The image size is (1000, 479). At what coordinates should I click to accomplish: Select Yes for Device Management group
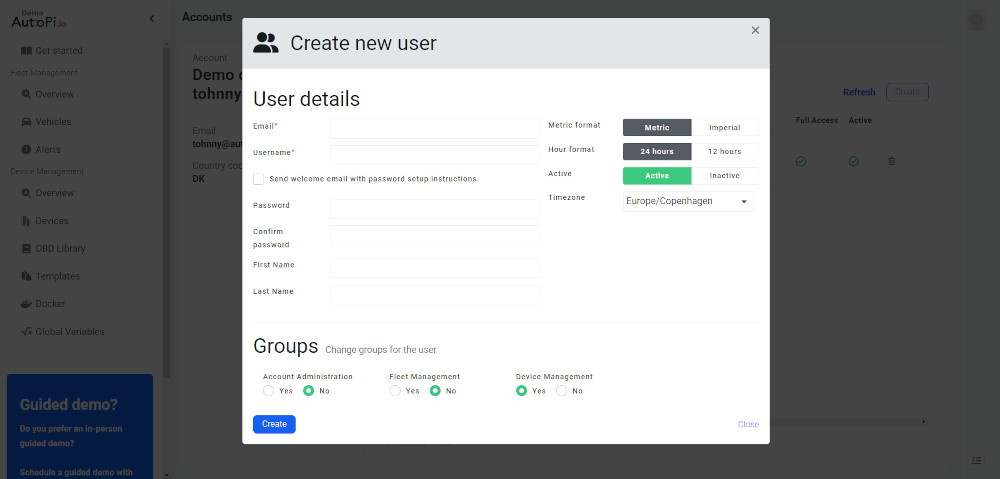pos(522,391)
